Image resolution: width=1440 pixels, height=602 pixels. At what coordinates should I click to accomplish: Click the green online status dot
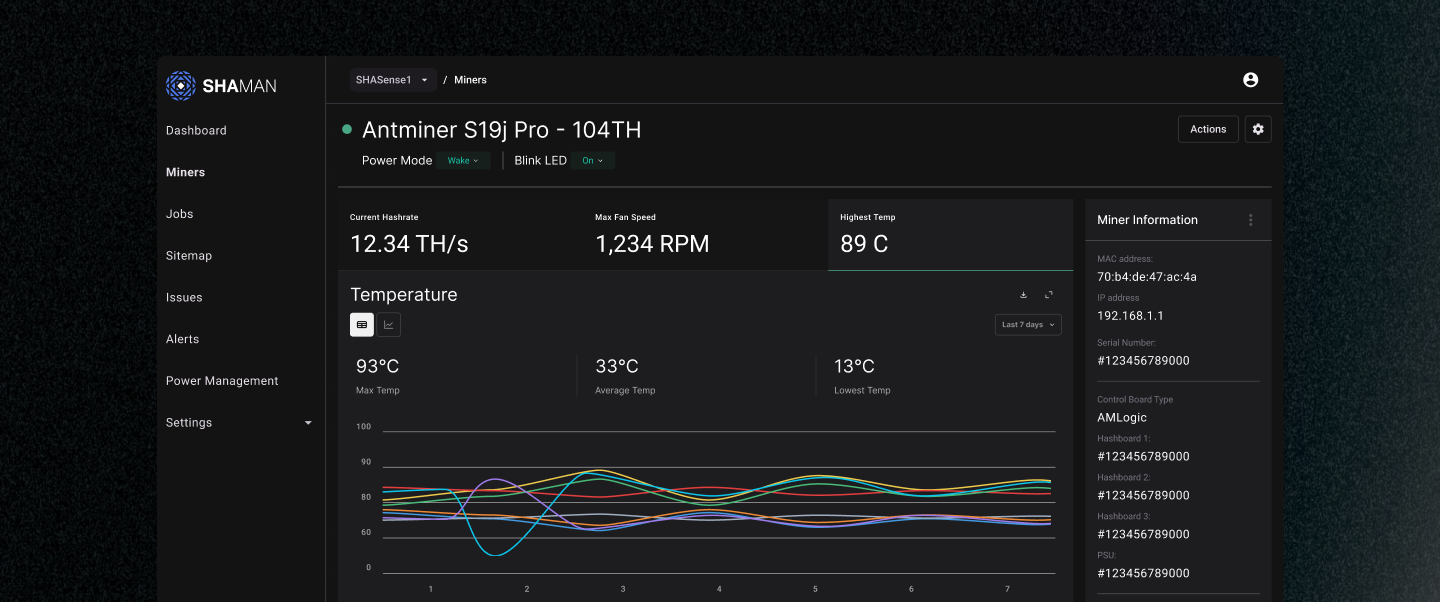(x=347, y=129)
